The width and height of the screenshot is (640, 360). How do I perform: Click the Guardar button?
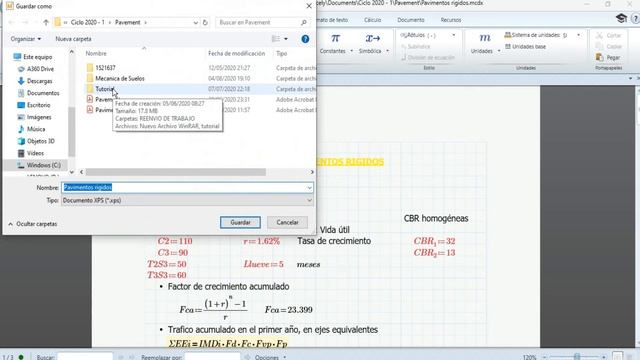(240, 222)
